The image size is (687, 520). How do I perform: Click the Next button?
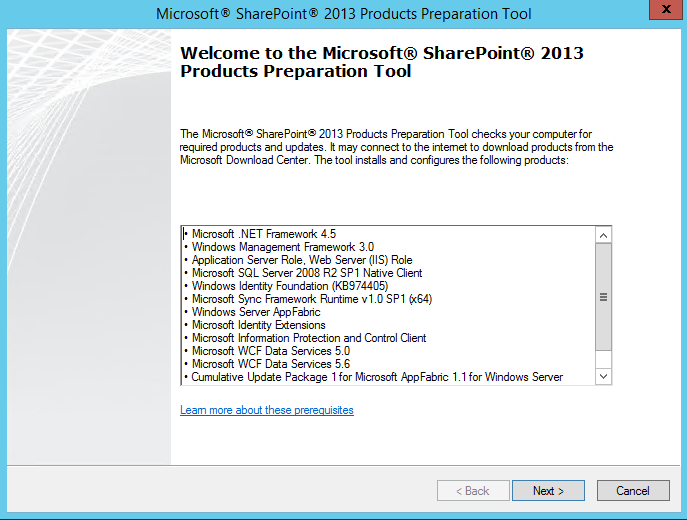point(548,490)
